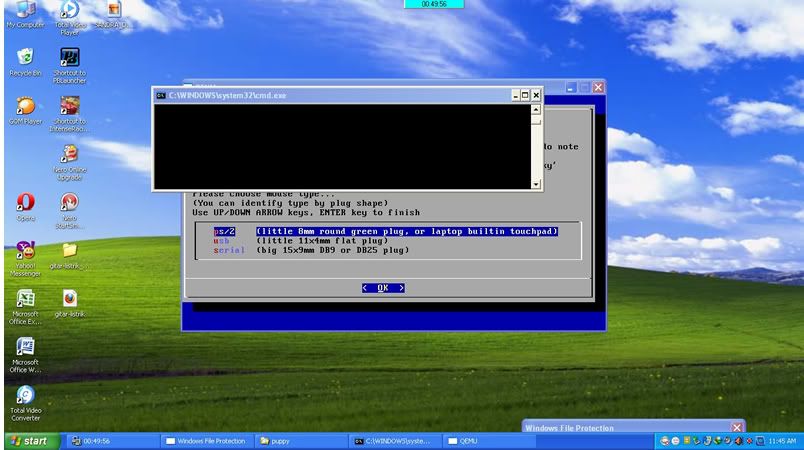
Task: Select the Opera browser desktop icon
Action: (25, 207)
